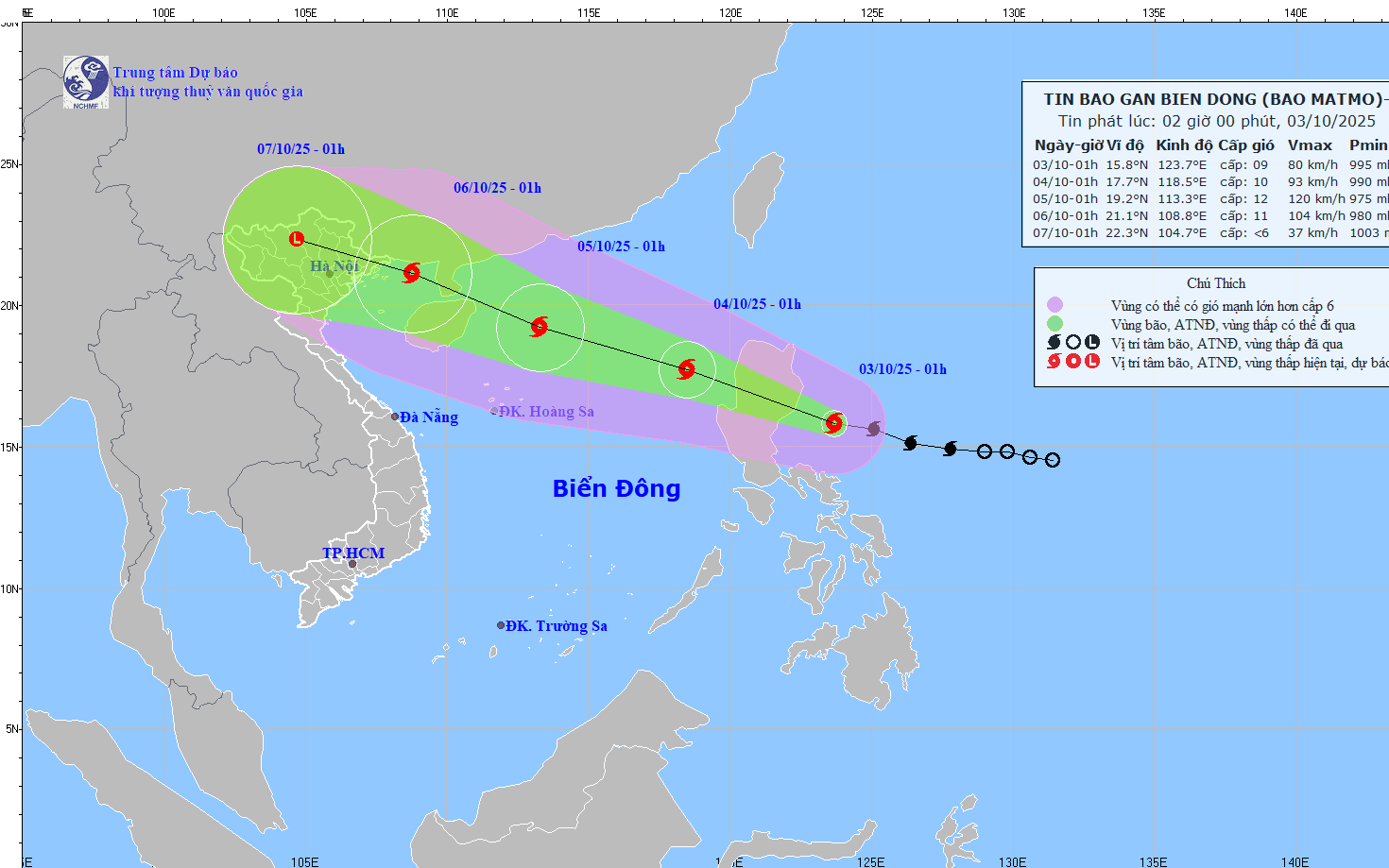Click the grey past-position storm icon on the track

pos(874,429)
